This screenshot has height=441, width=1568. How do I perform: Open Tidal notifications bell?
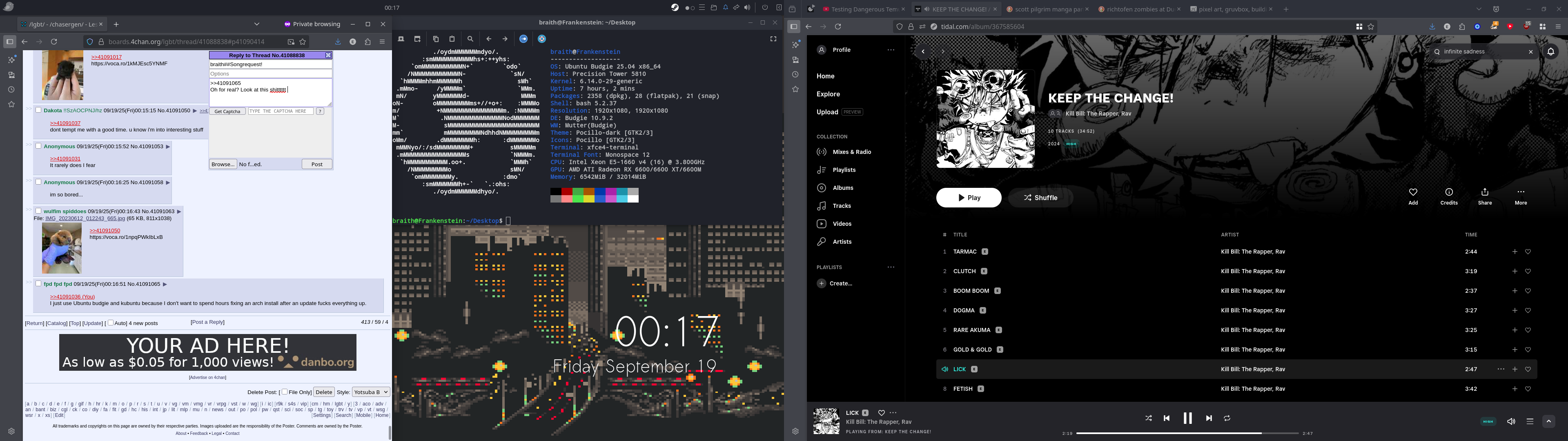1550,52
